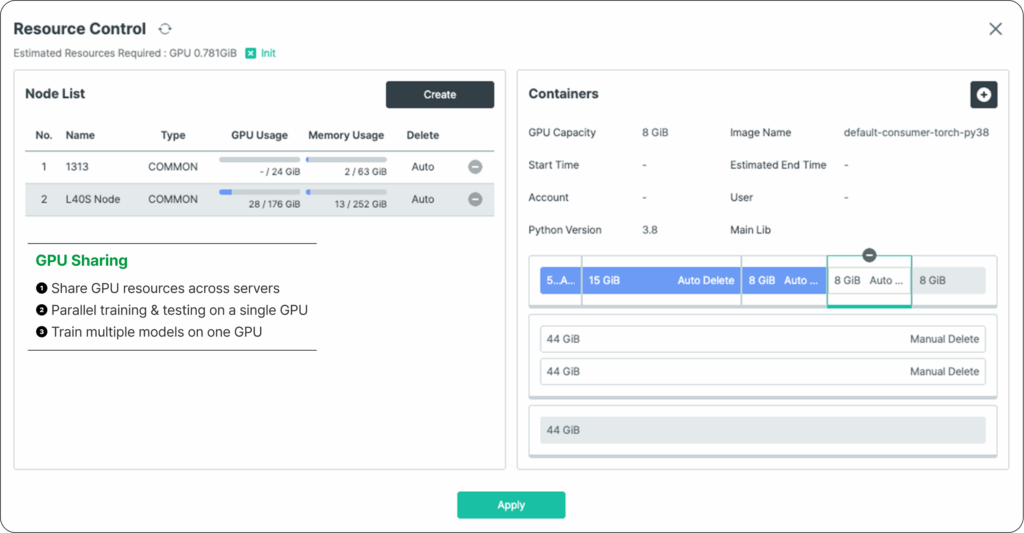The height and width of the screenshot is (533, 1024).
Task: Click minus icon above selected 8 GiB container
Action: (869, 256)
